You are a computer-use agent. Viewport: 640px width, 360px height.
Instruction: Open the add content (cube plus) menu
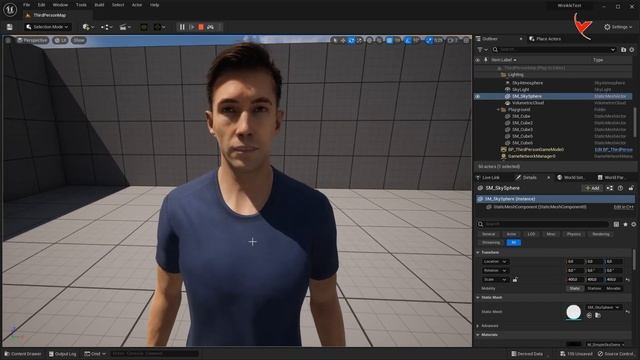click(88, 27)
